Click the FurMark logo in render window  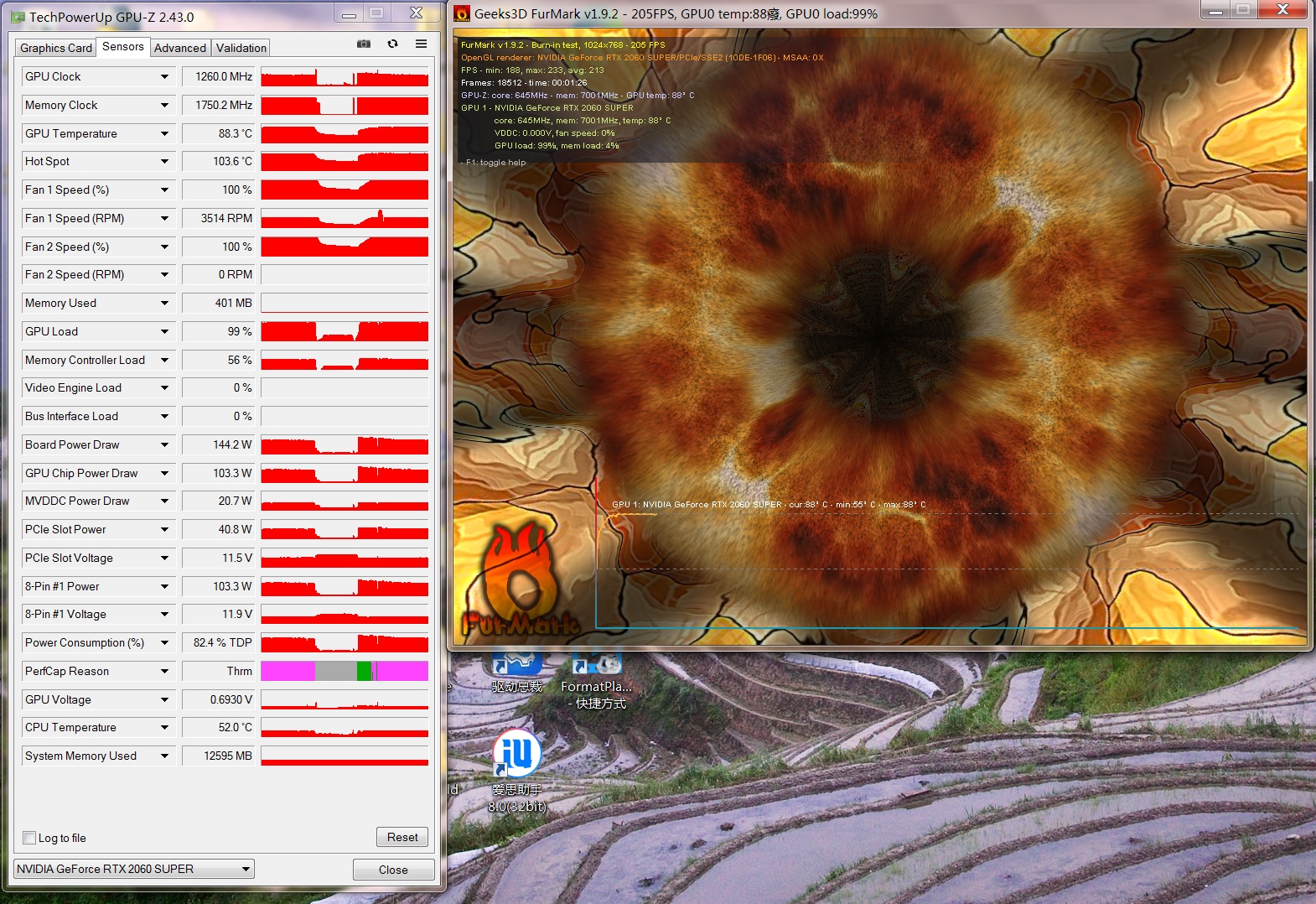[x=521, y=579]
